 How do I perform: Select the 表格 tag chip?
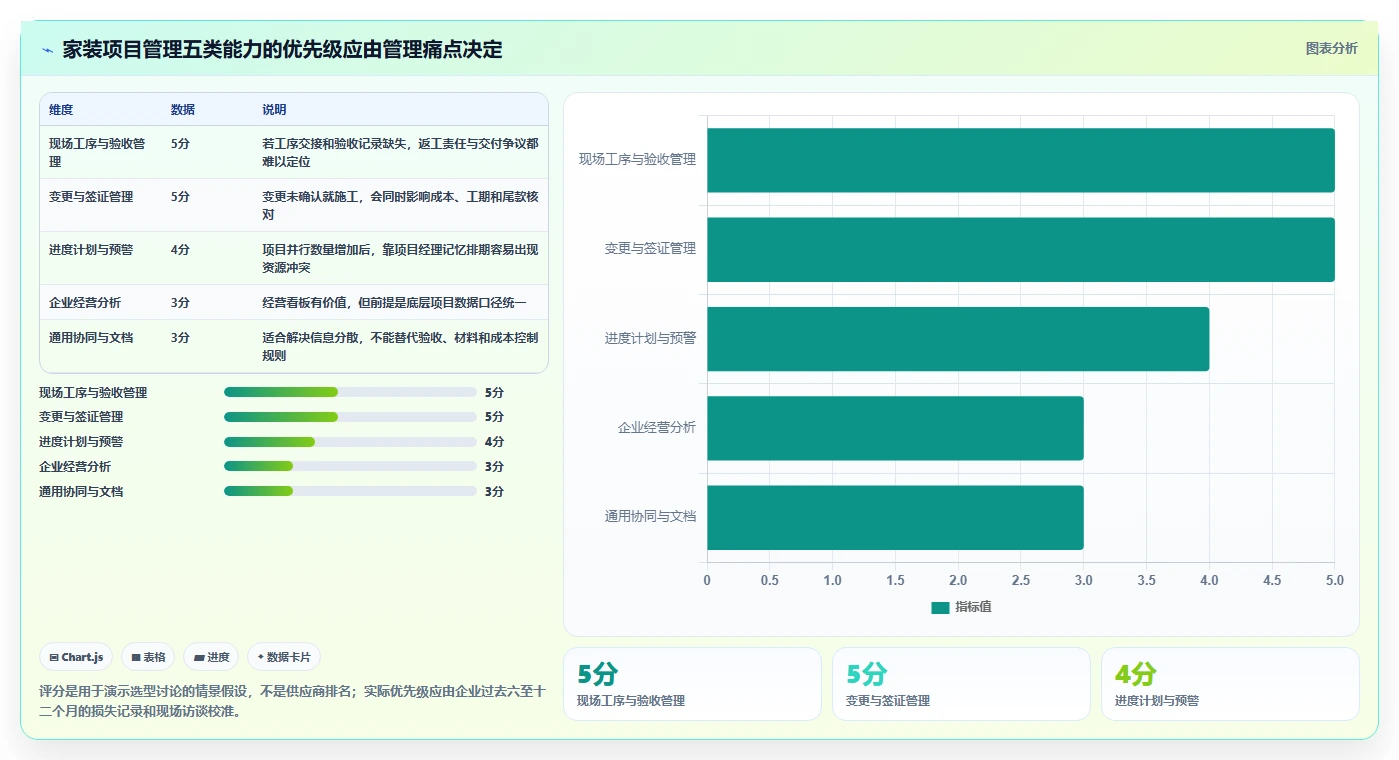[x=148, y=657]
